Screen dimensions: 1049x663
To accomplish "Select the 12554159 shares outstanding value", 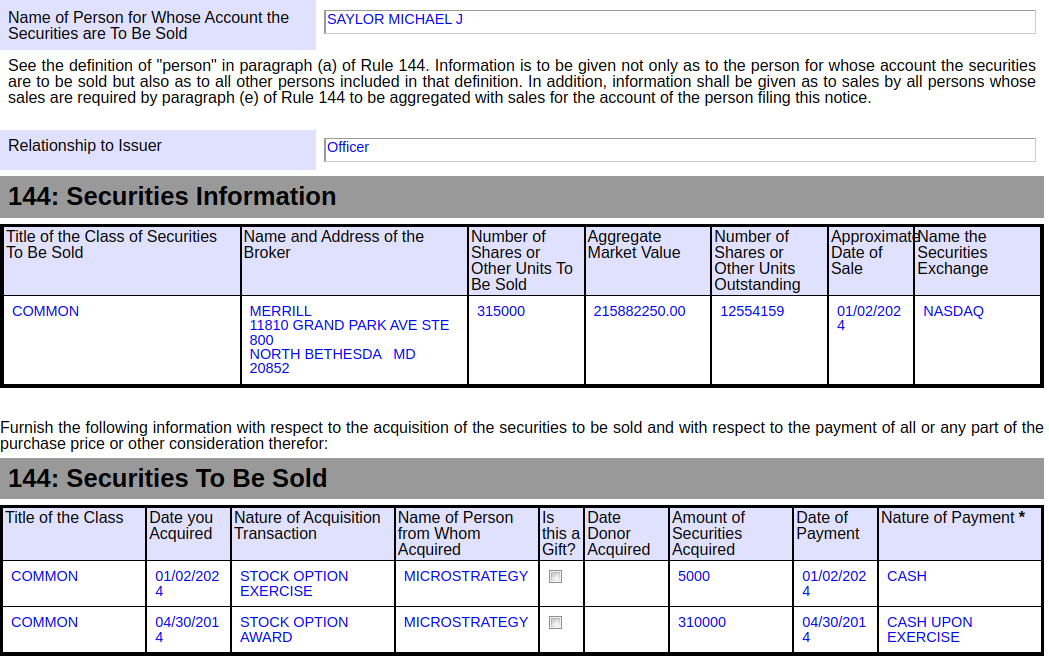I will [752, 311].
